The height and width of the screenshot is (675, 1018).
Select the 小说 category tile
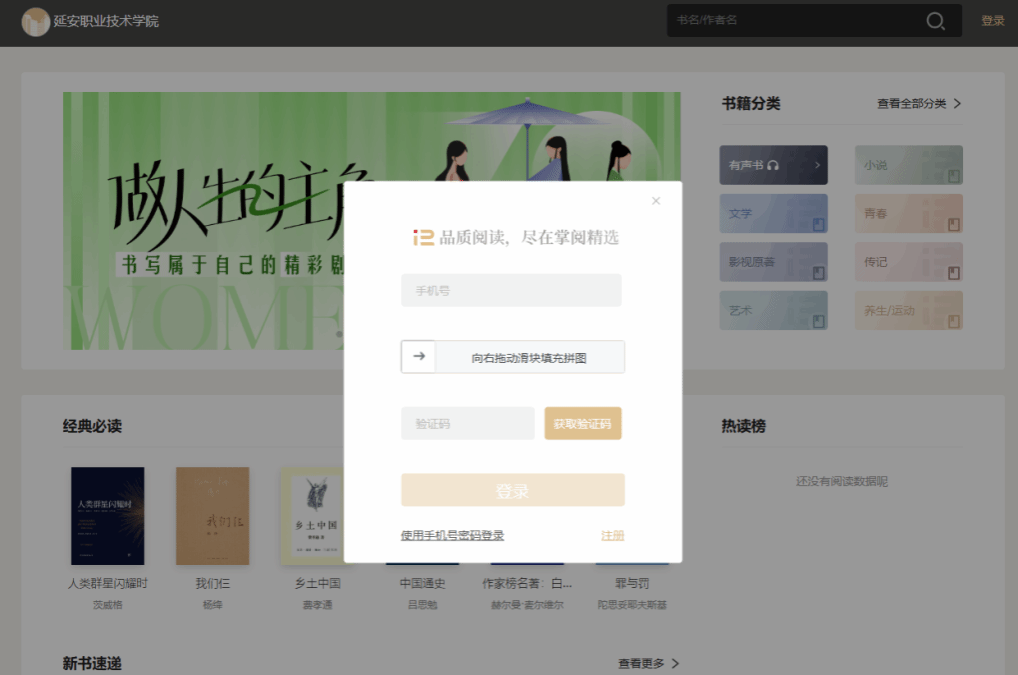(908, 165)
